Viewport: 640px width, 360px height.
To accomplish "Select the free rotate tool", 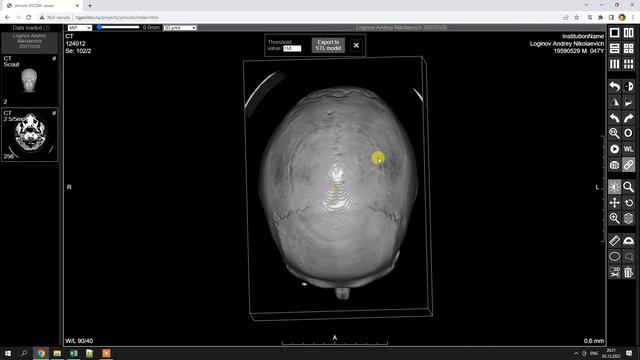I will coord(629,202).
